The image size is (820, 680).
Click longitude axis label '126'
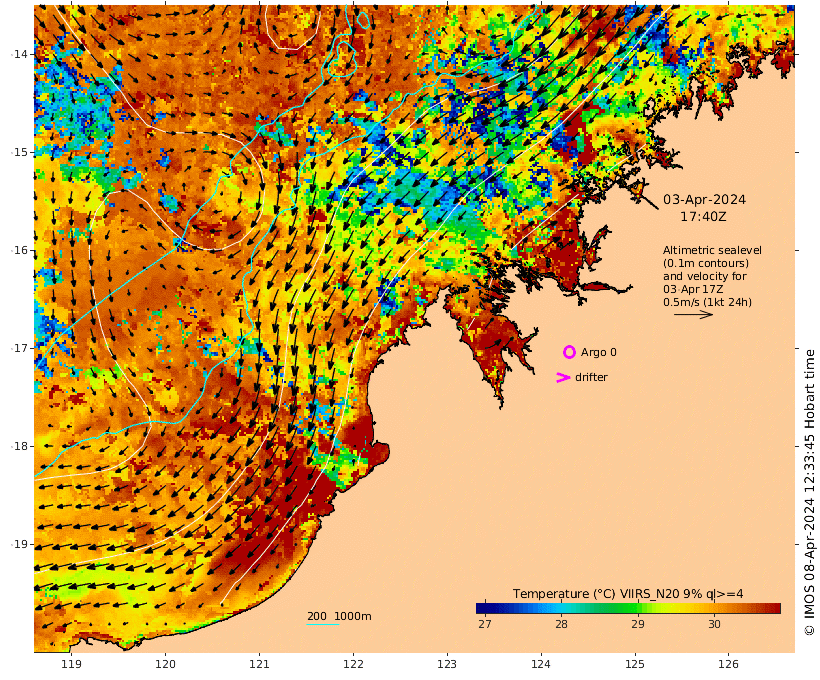click(728, 664)
